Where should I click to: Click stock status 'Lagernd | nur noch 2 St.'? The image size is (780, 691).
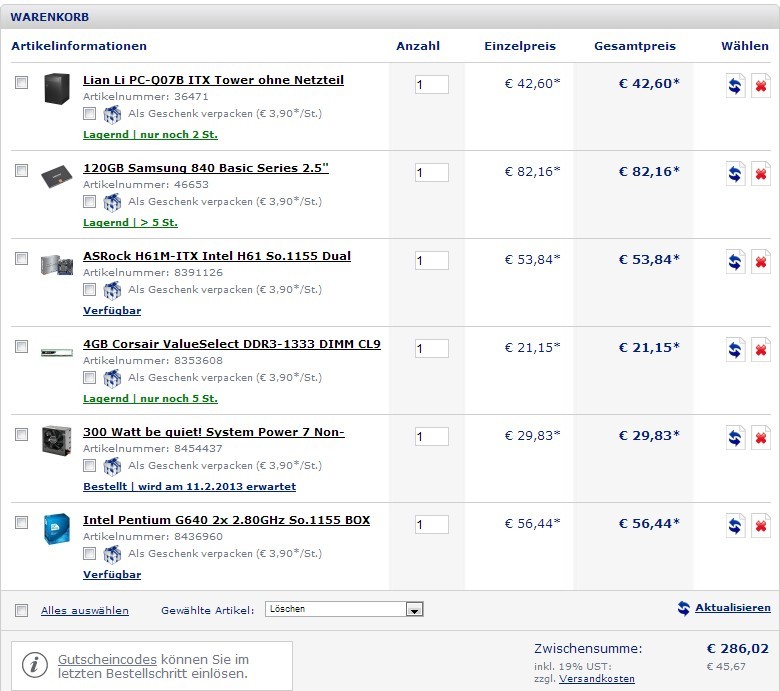150,135
